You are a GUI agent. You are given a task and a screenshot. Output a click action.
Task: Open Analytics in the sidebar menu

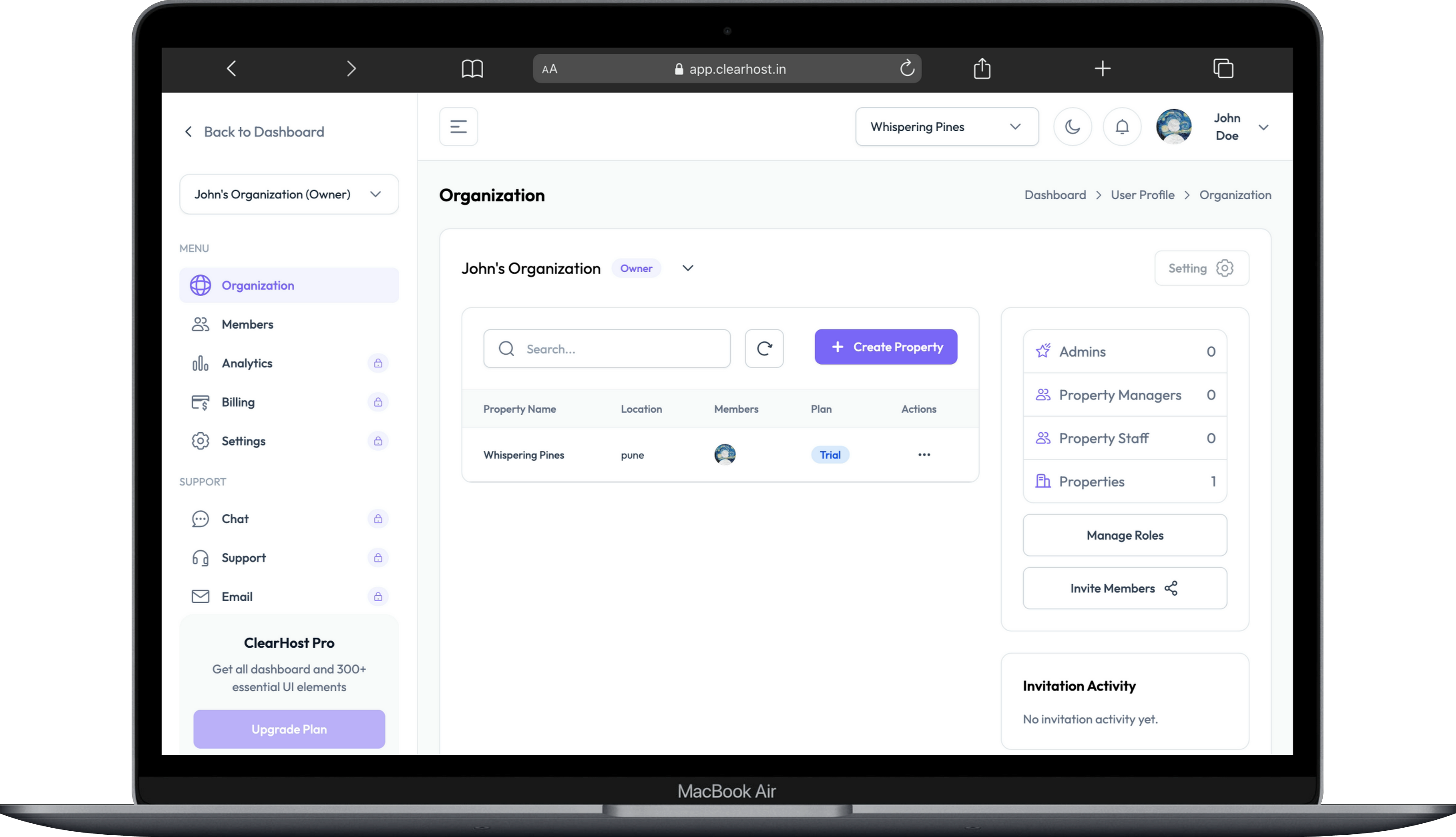289,363
